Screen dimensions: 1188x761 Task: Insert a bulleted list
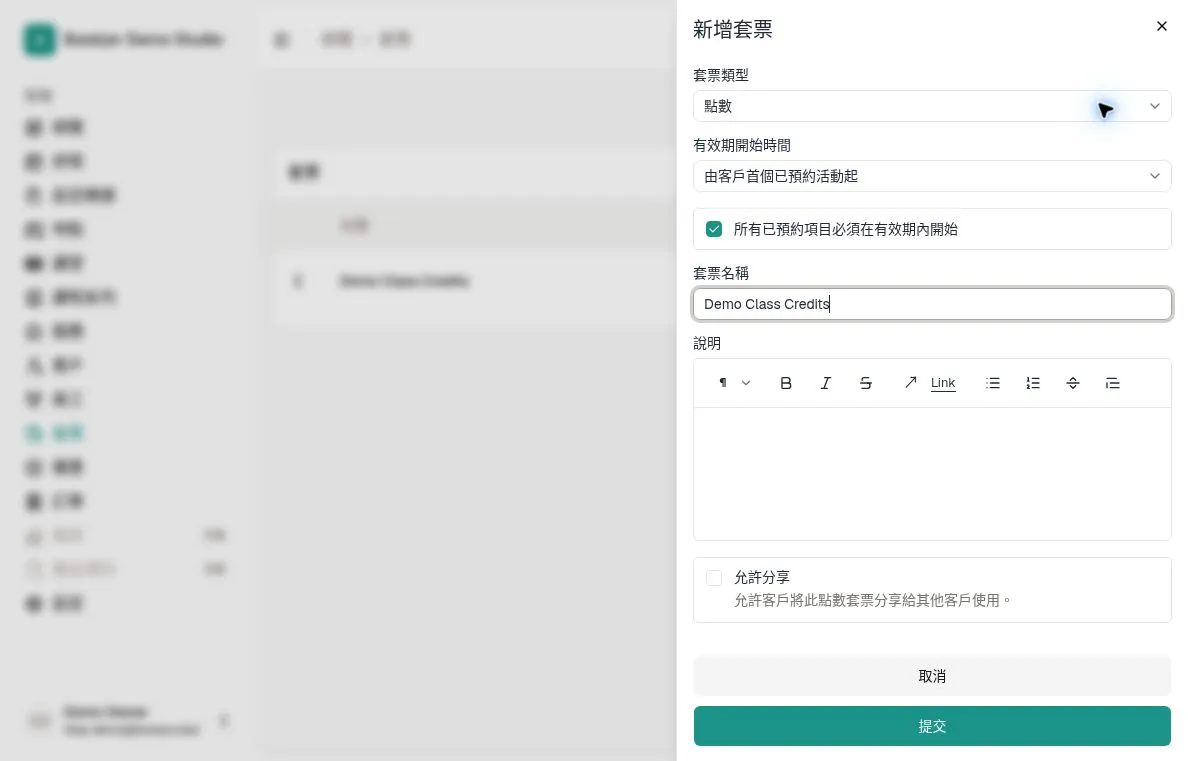(993, 383)
